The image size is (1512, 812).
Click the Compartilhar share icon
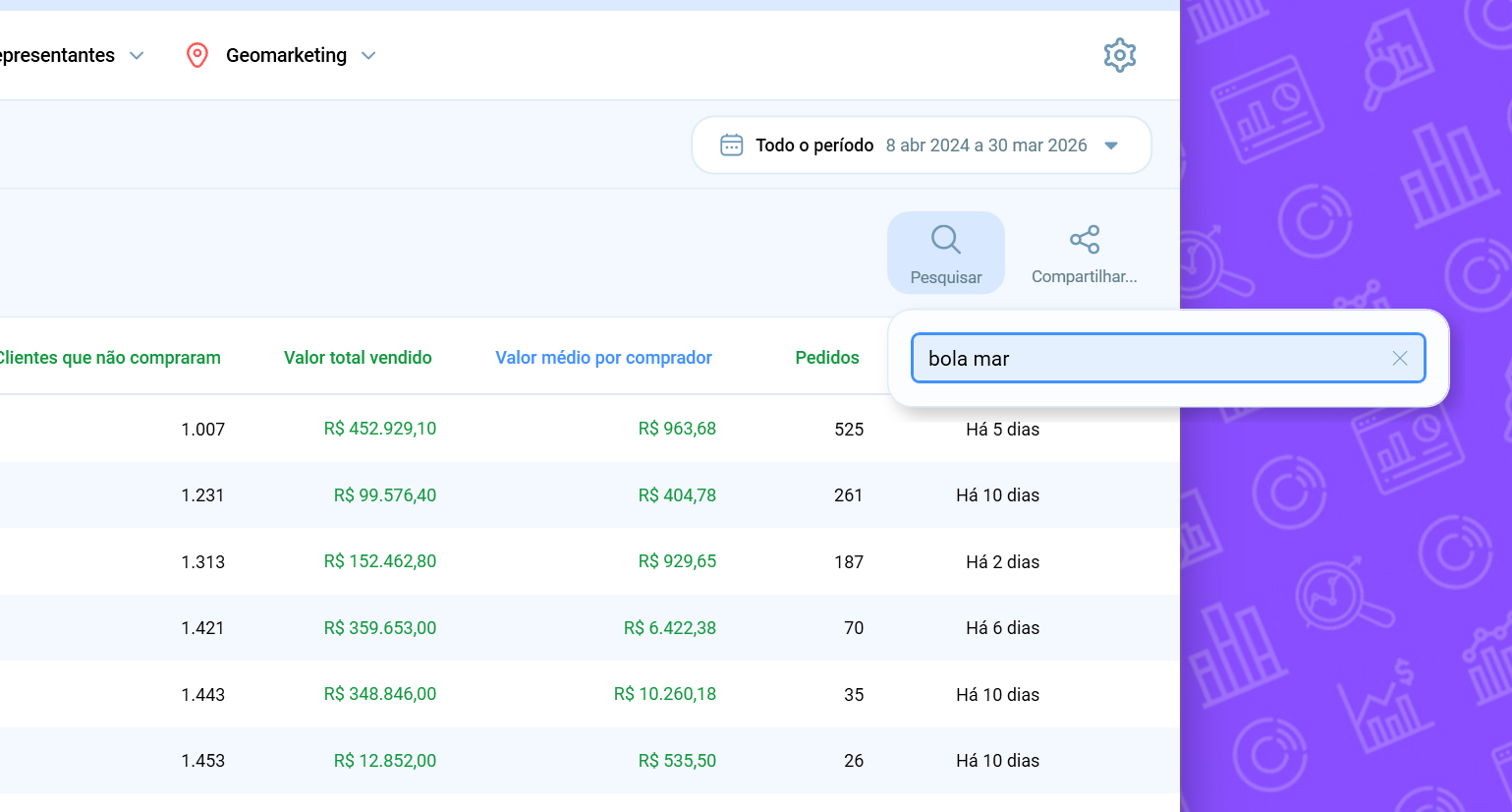pos(1084,240)
